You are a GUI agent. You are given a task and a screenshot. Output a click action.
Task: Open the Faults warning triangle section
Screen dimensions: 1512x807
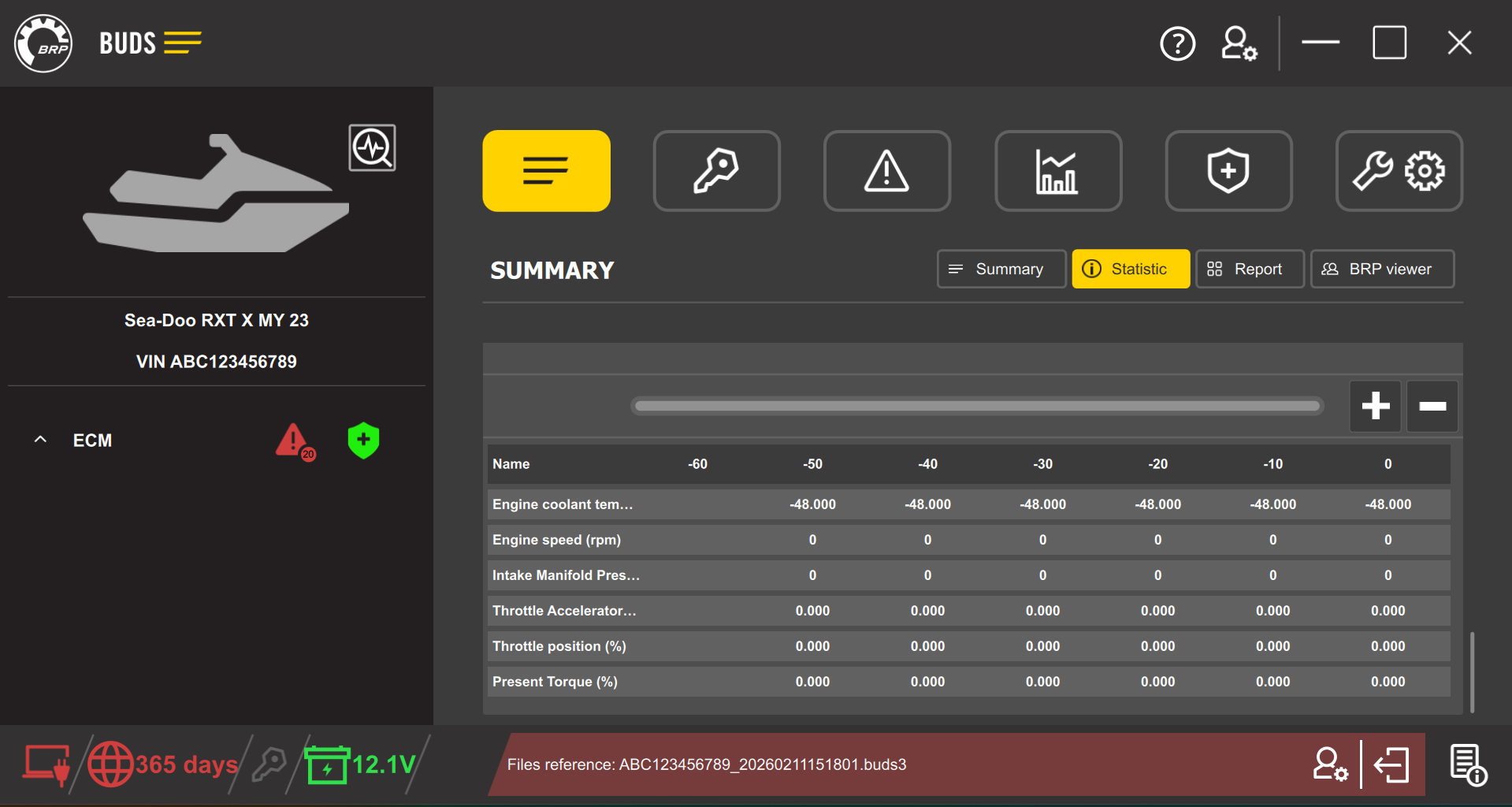click(x=886, y=171)
